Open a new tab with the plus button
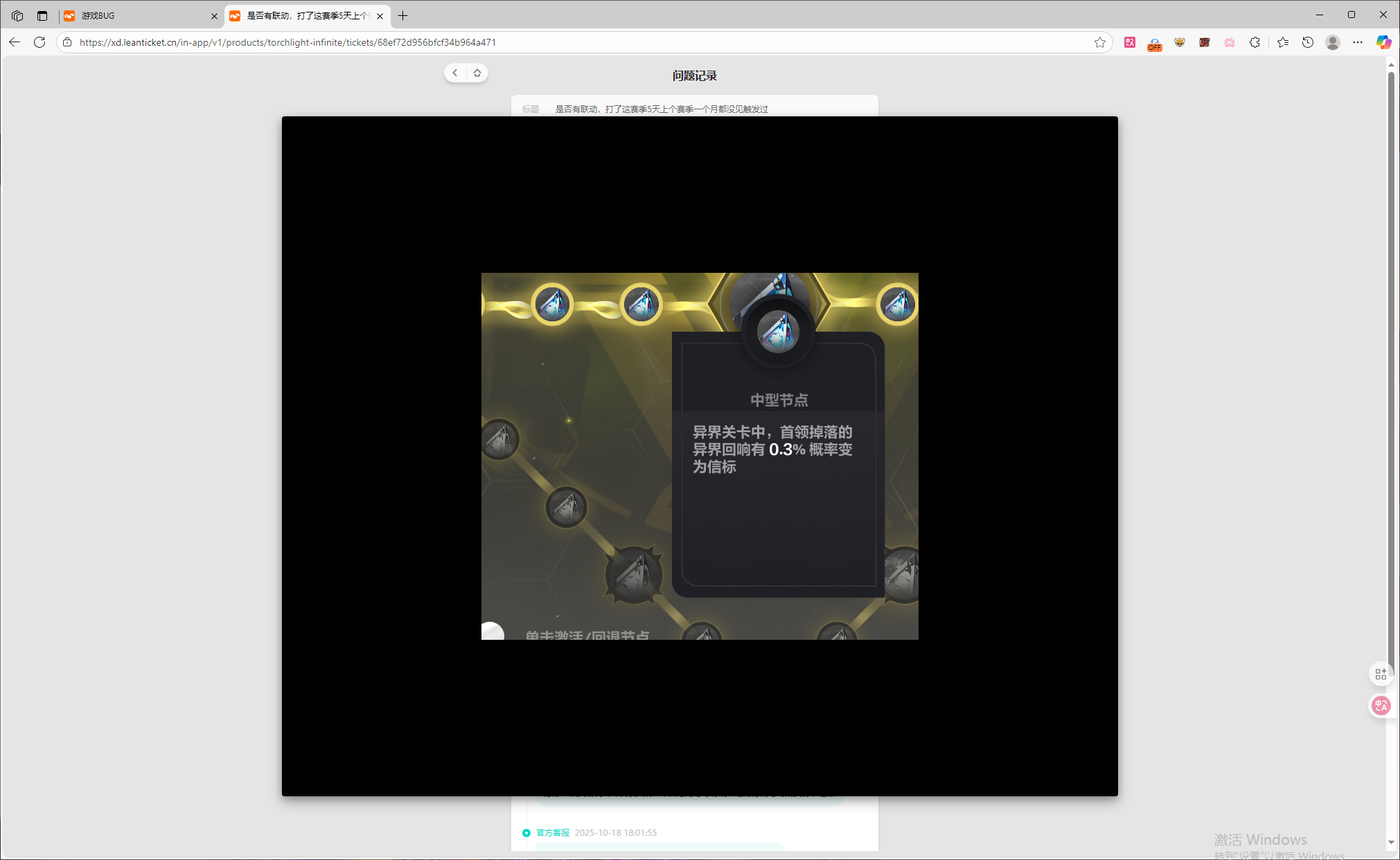The height and width of the screenshot is (860, 1400). tap(403, 15)
